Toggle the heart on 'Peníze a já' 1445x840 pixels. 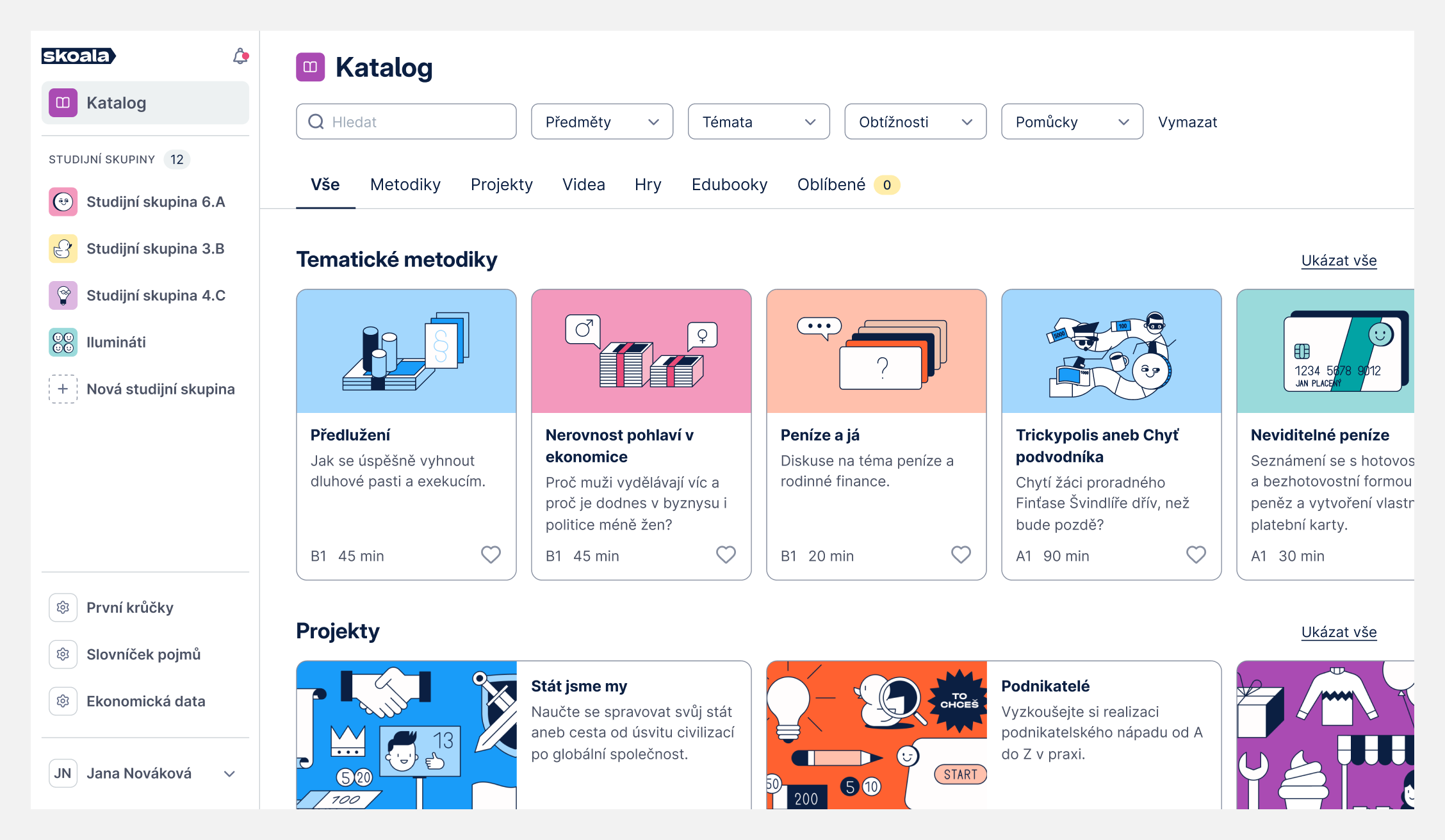(x=961, y=554)
